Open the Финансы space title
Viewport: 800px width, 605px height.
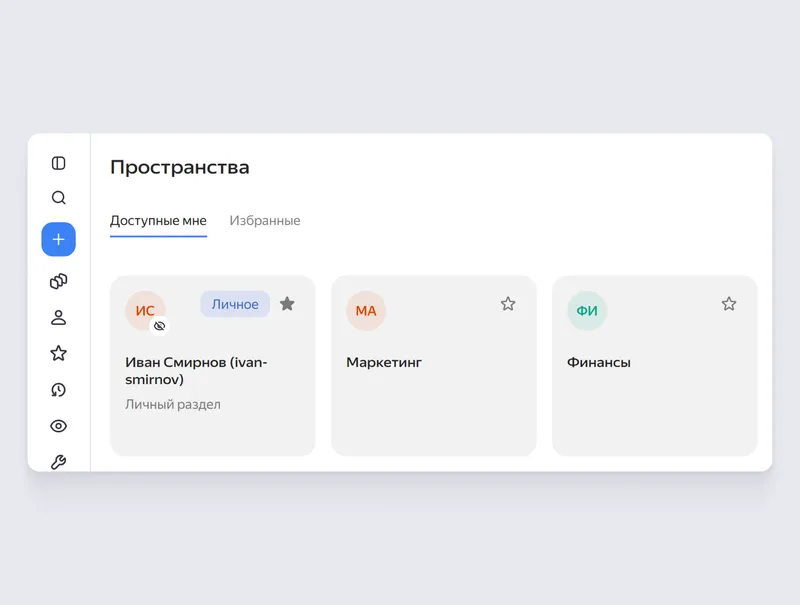click(x=599, y=363)
